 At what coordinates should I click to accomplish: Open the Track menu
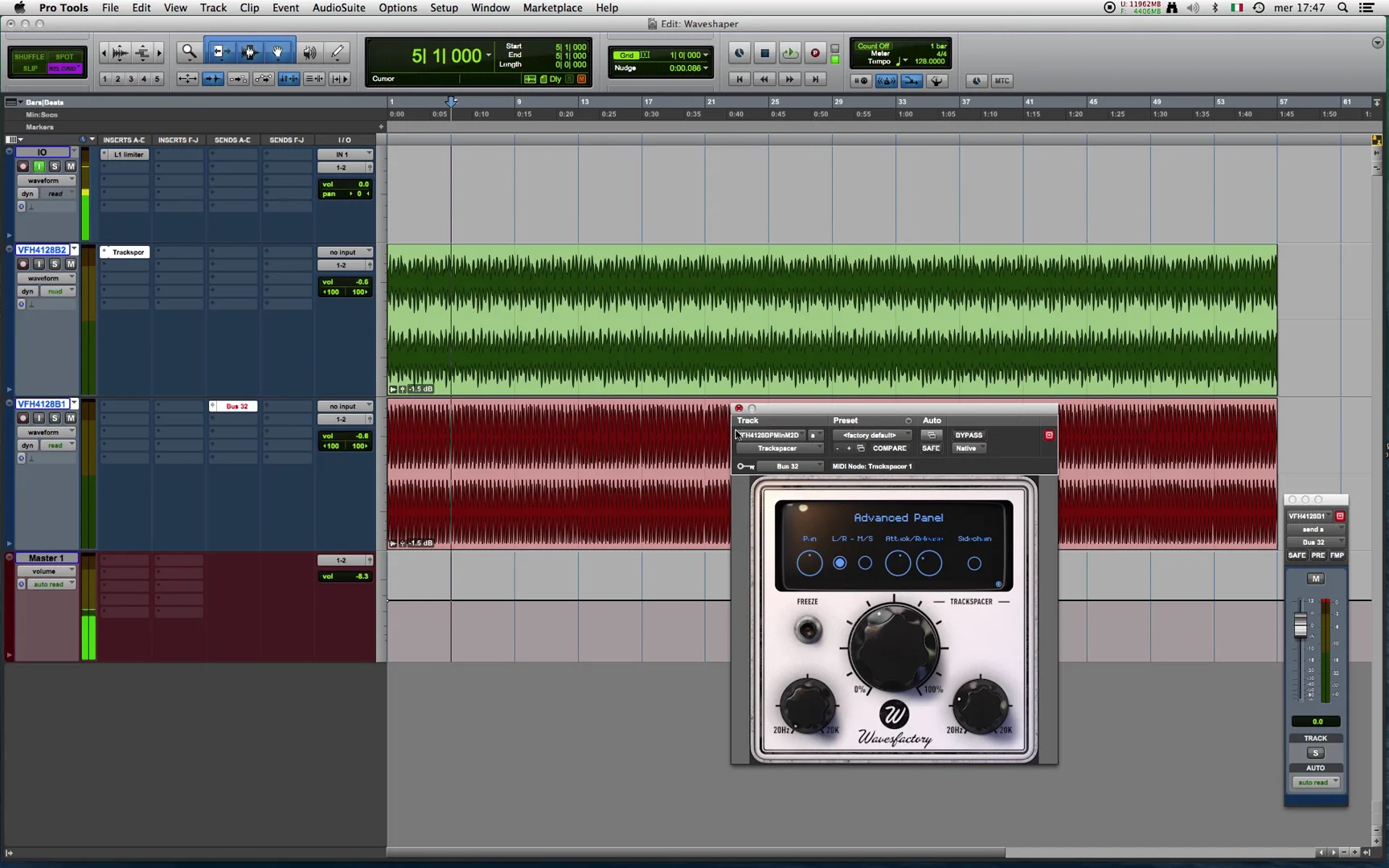pyautogui.click(x=212, y=7)
